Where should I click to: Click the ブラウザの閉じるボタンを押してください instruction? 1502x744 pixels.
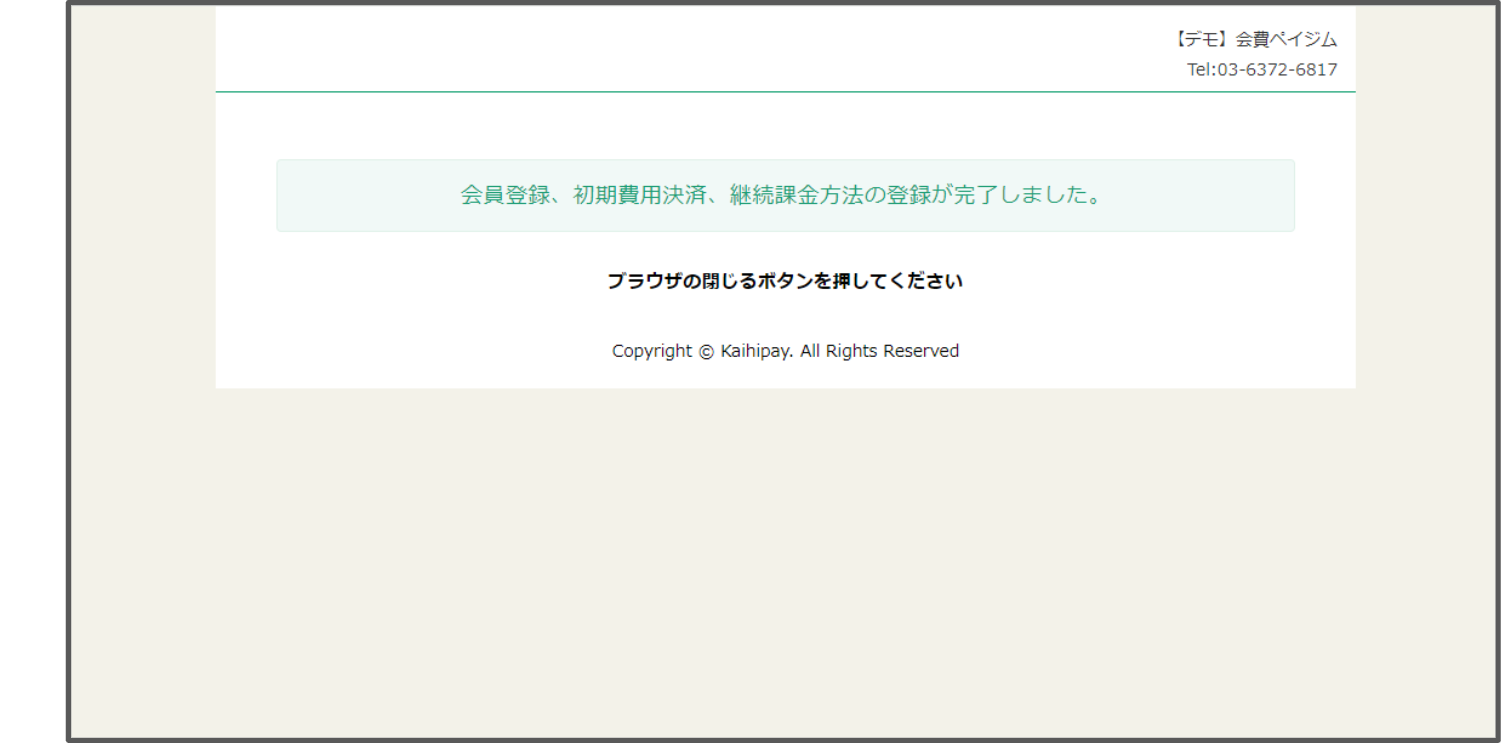pyautogui.click(x=784, y=281)
